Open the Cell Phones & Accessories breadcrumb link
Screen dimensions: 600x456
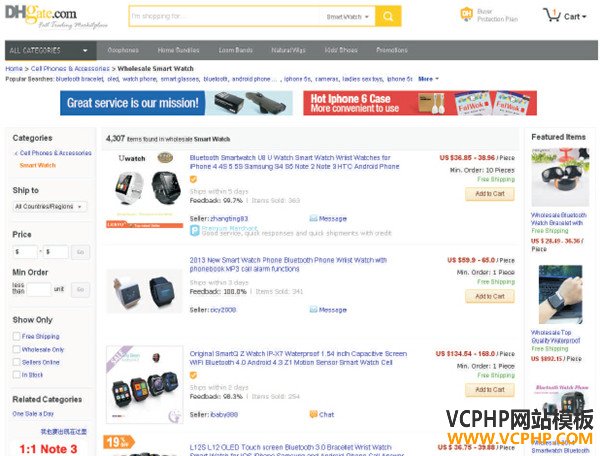[70, 68]
